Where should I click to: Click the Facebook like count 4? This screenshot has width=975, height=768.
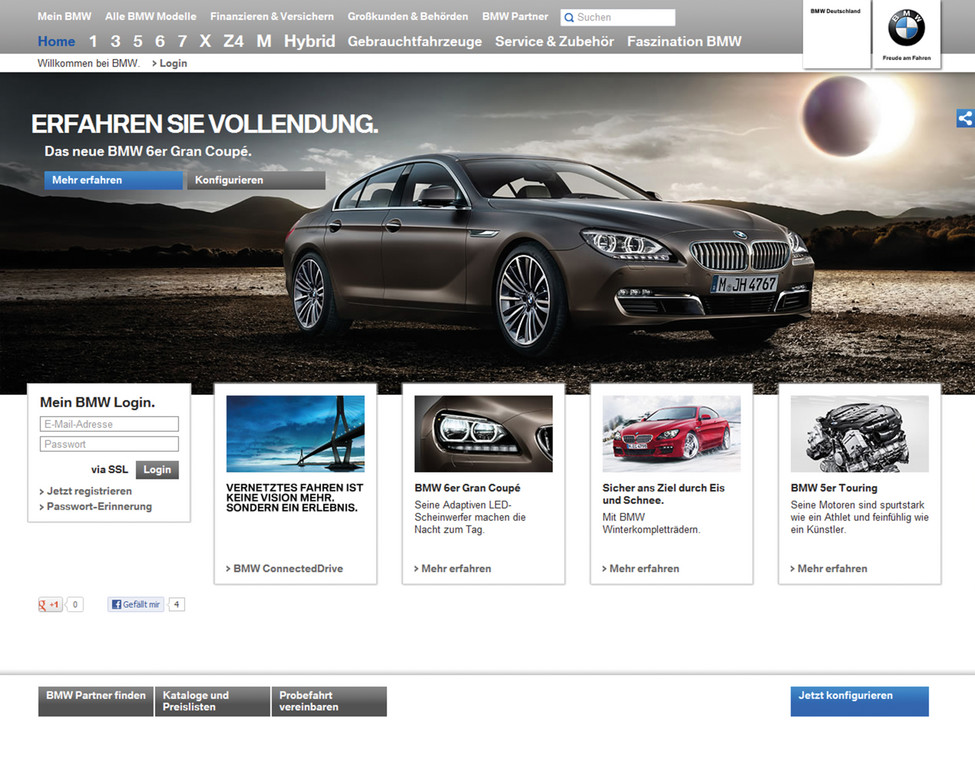click(177, 604)
